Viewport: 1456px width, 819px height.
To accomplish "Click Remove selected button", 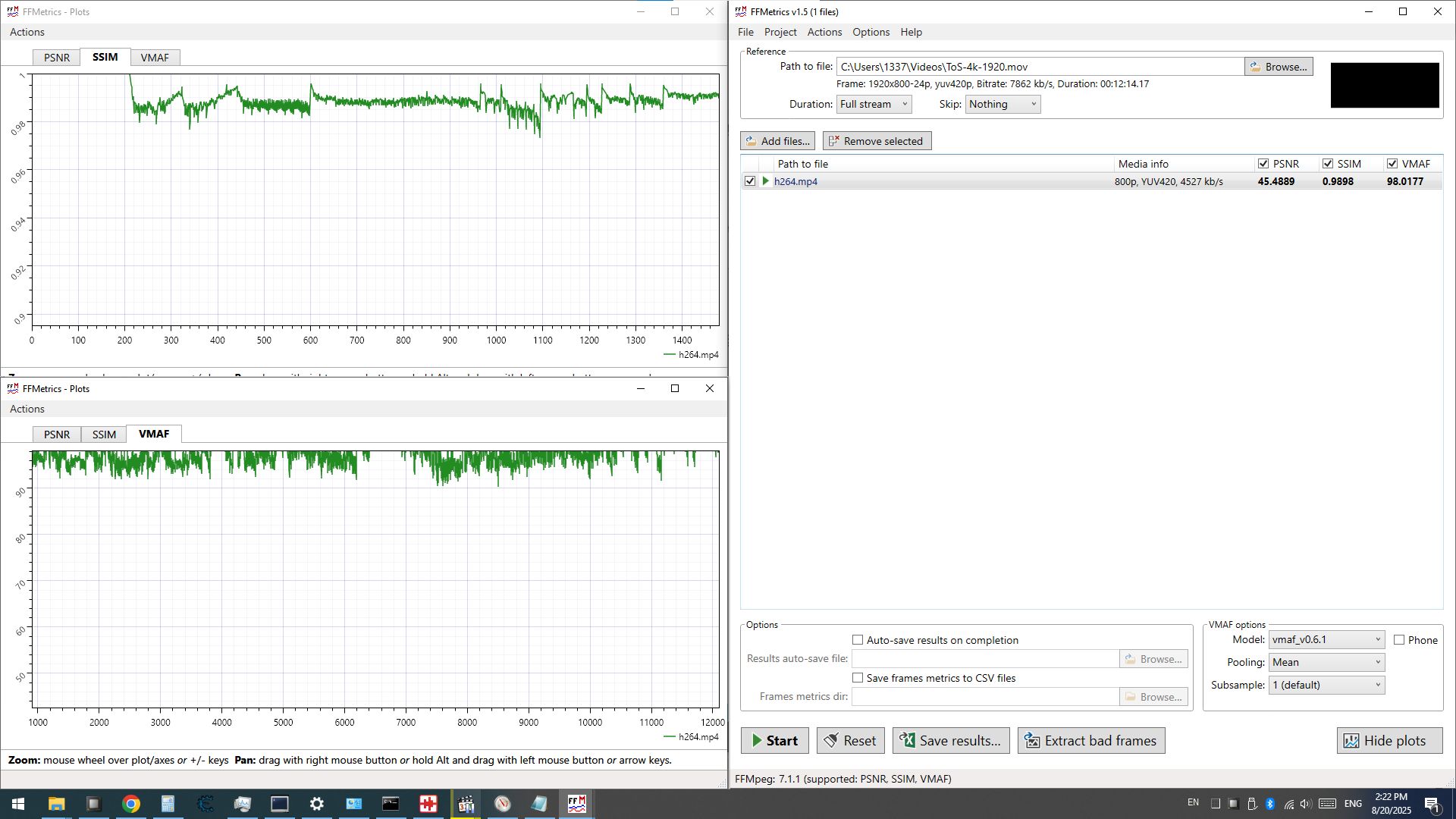I will pyautogui.click(x=877, y=141).
